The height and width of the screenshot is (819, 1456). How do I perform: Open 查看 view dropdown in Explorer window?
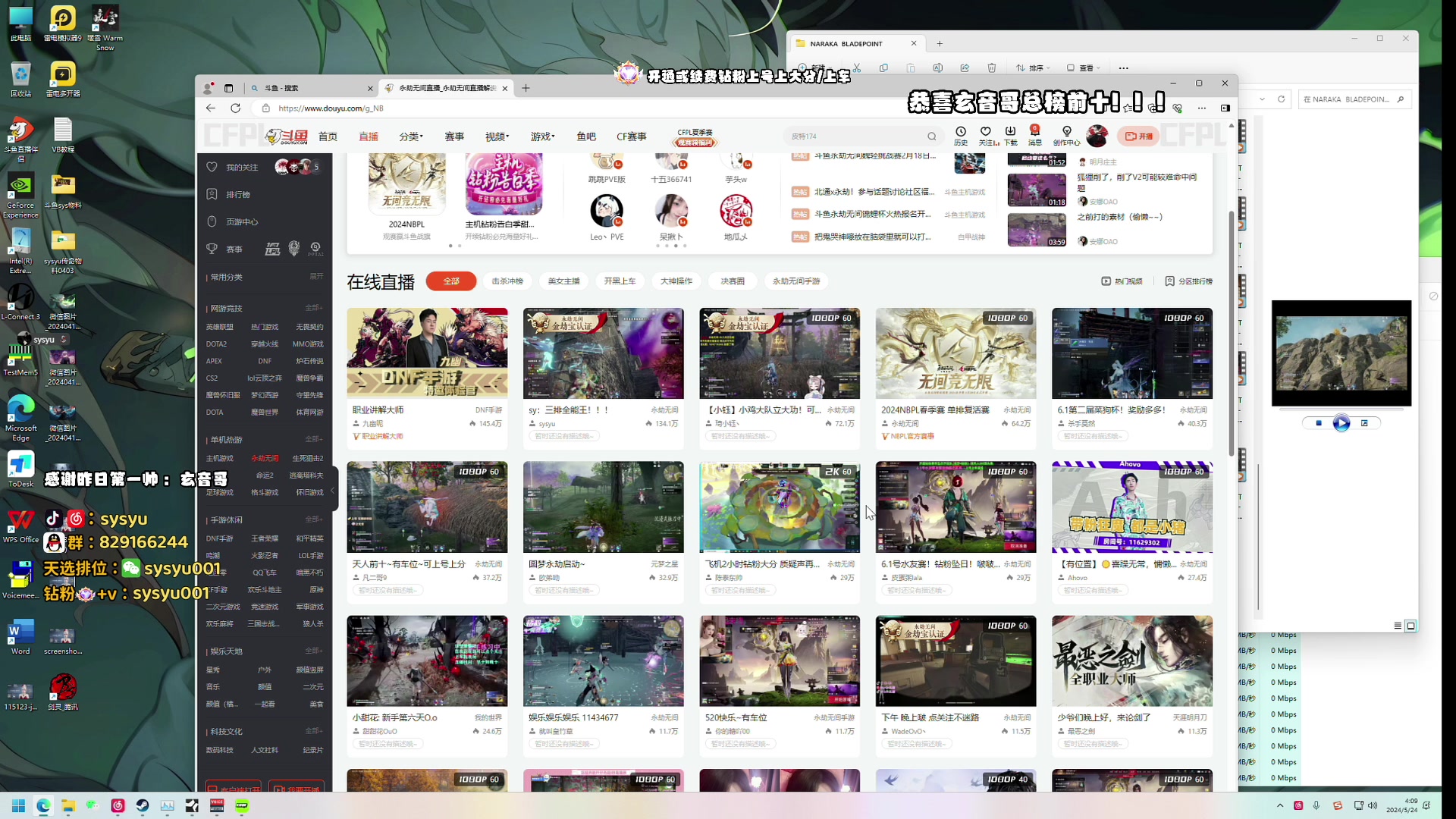coord(1084,67)
